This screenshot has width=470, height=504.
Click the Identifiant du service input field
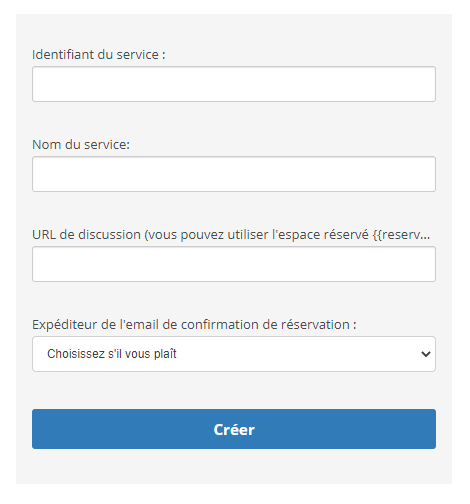[x=234, y=84]
